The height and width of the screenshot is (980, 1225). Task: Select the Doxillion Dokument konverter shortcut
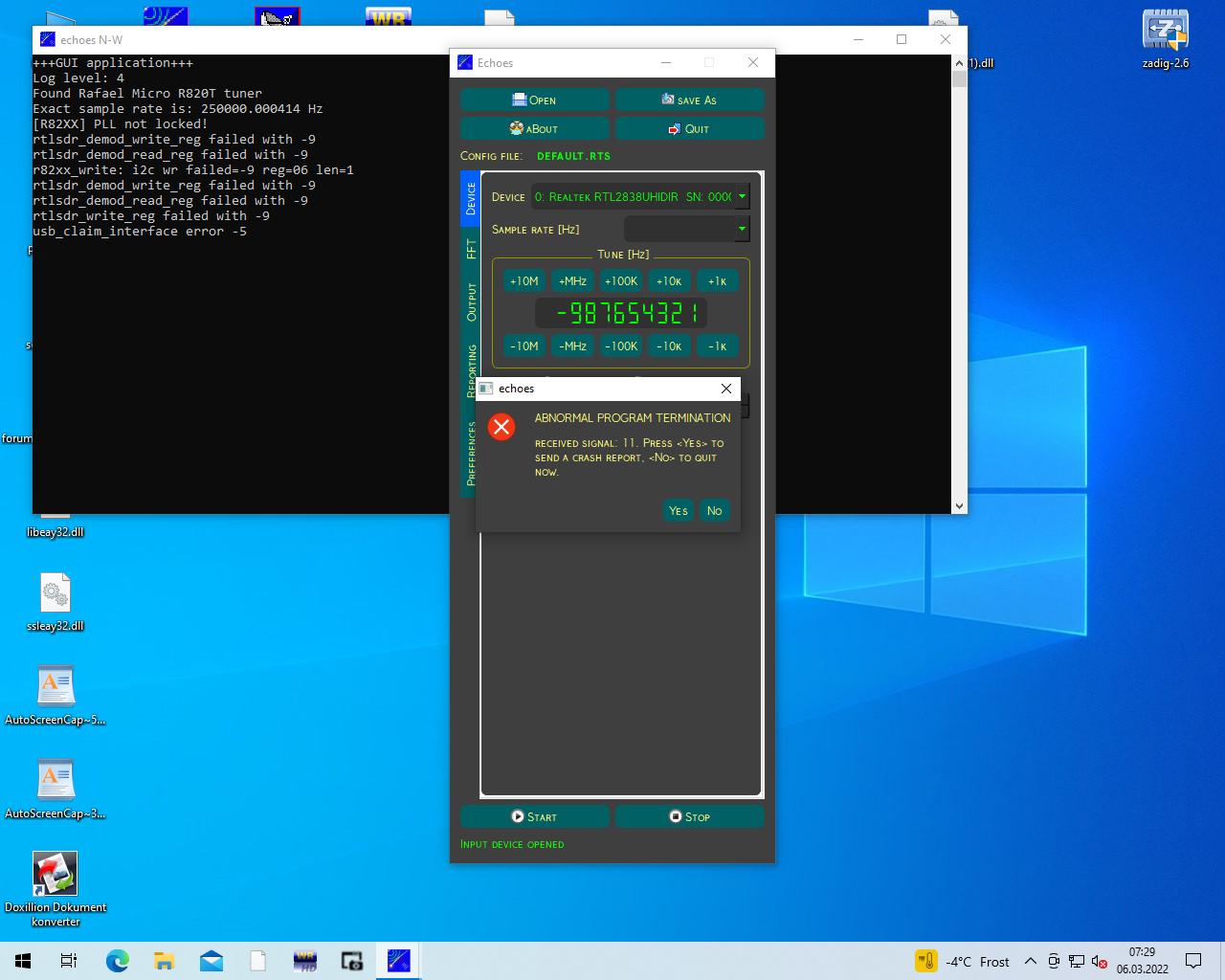[56, 890]
